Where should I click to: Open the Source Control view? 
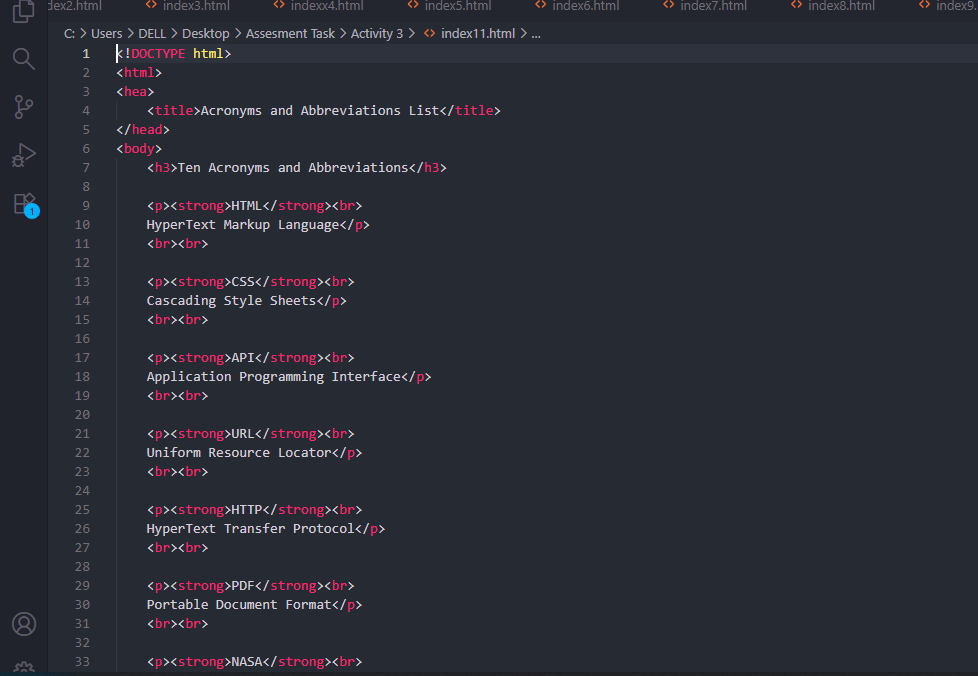(x=24, y=106)
